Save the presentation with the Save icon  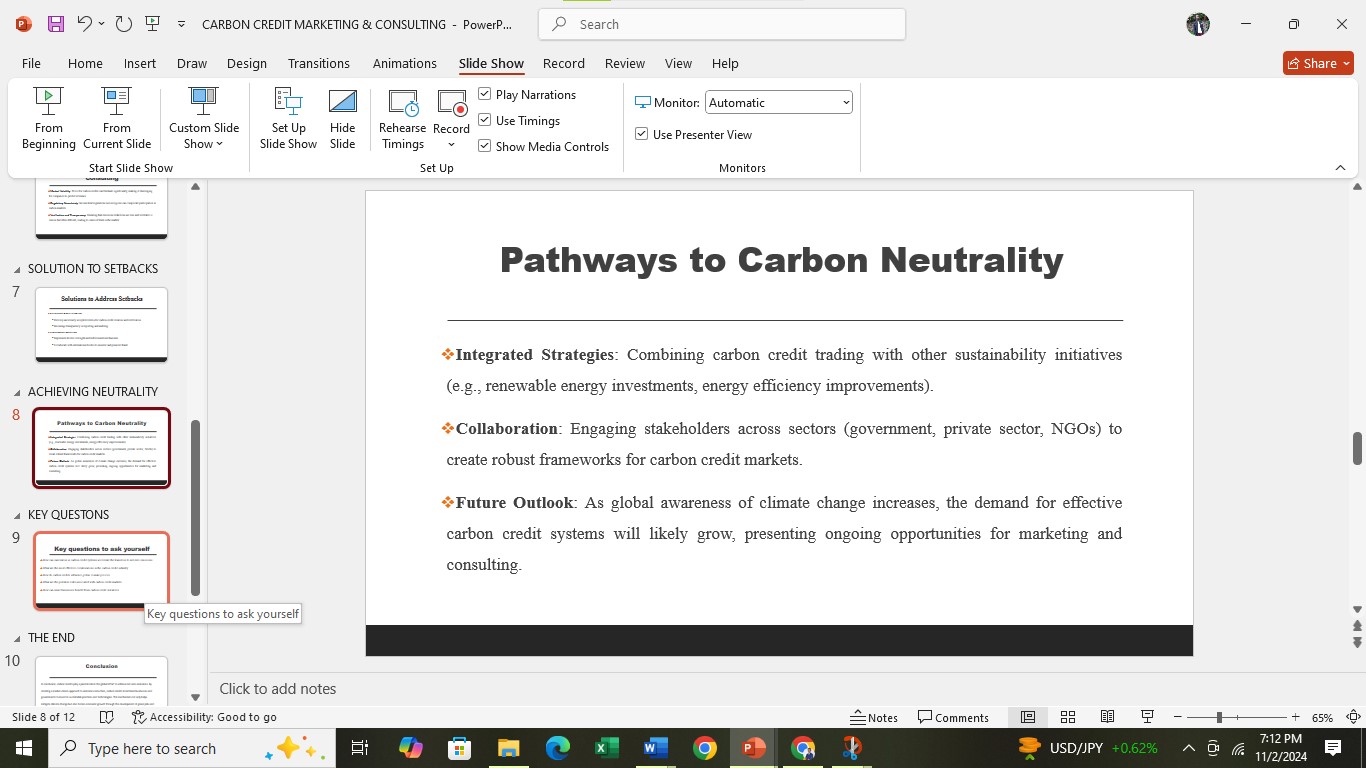click(x=56, y=24)
